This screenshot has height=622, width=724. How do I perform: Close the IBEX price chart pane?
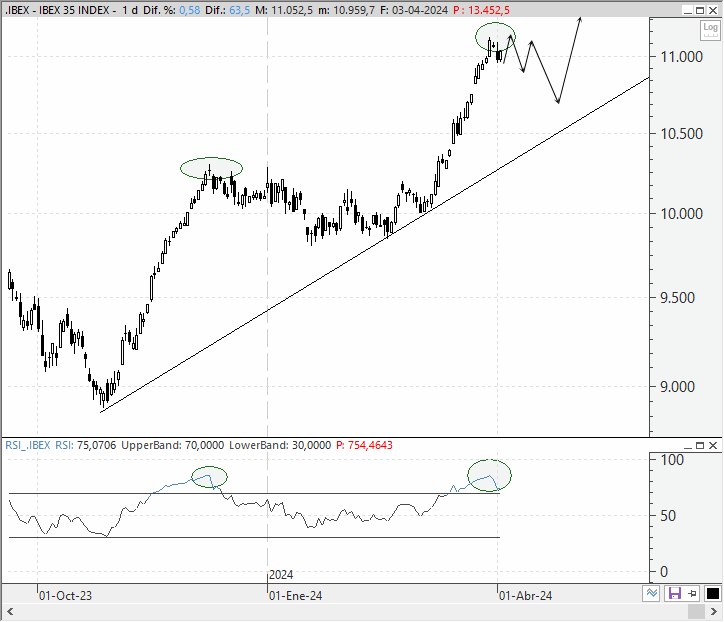(713, 10)
